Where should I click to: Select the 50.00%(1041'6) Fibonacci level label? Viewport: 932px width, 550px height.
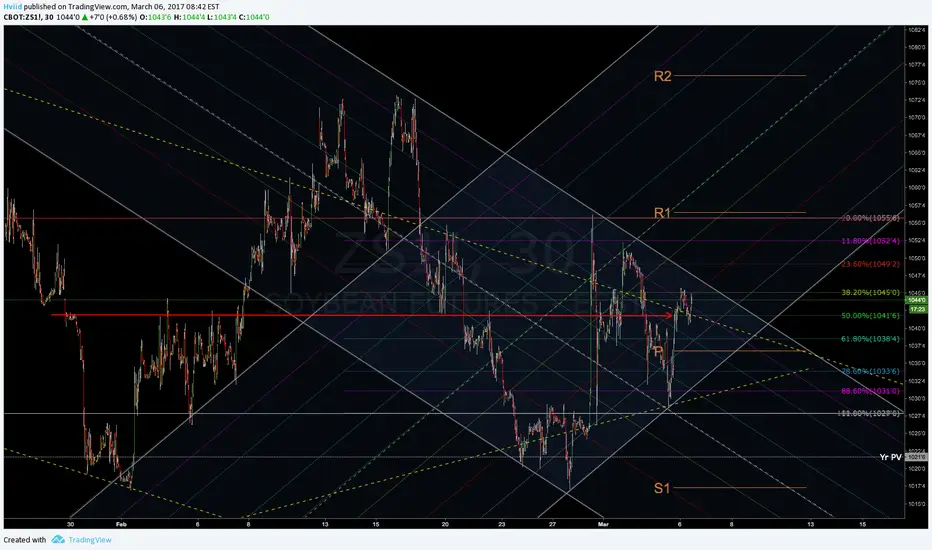pyautogui.click(x=871, y=316)
